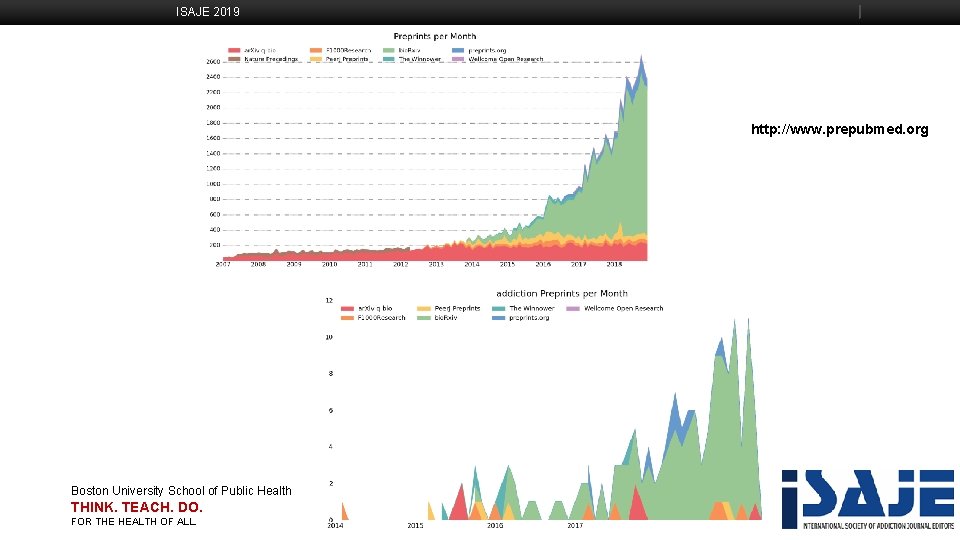Click the 12 y-axis label on addiction chart
Image resolution: width=960 pixels, height=540 pixels.
(x=329, y=300)
